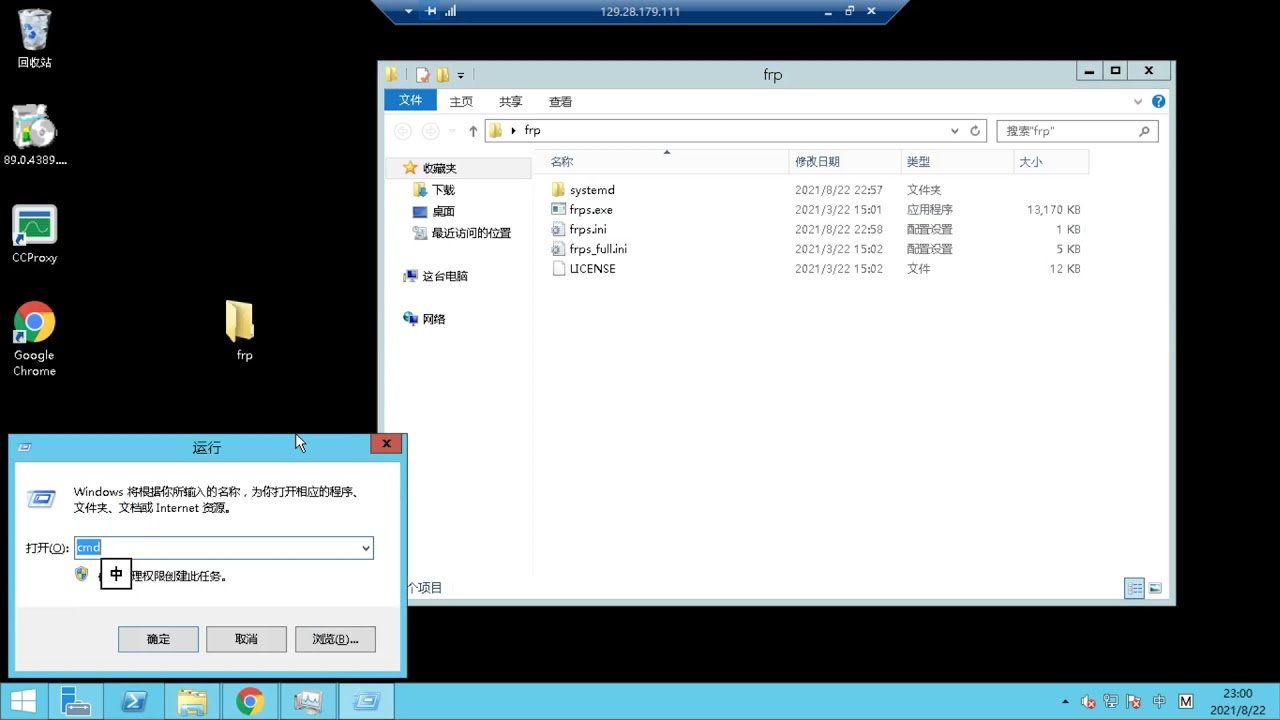This screenshot has height=720, width=1280.
Task: Go up one folder level in Explorer
Action: (473, 131)
